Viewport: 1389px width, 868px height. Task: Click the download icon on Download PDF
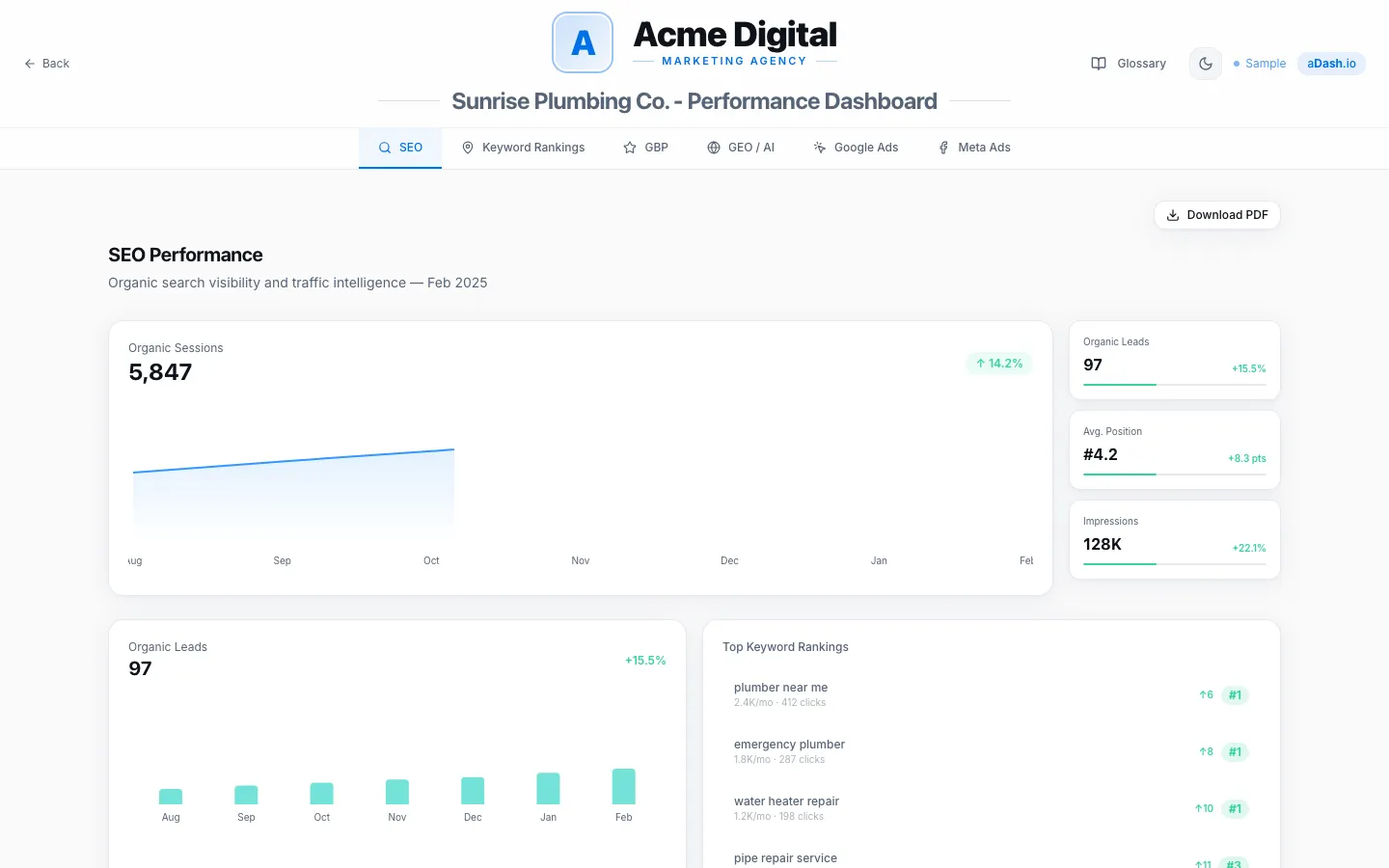pos(1173,215)
